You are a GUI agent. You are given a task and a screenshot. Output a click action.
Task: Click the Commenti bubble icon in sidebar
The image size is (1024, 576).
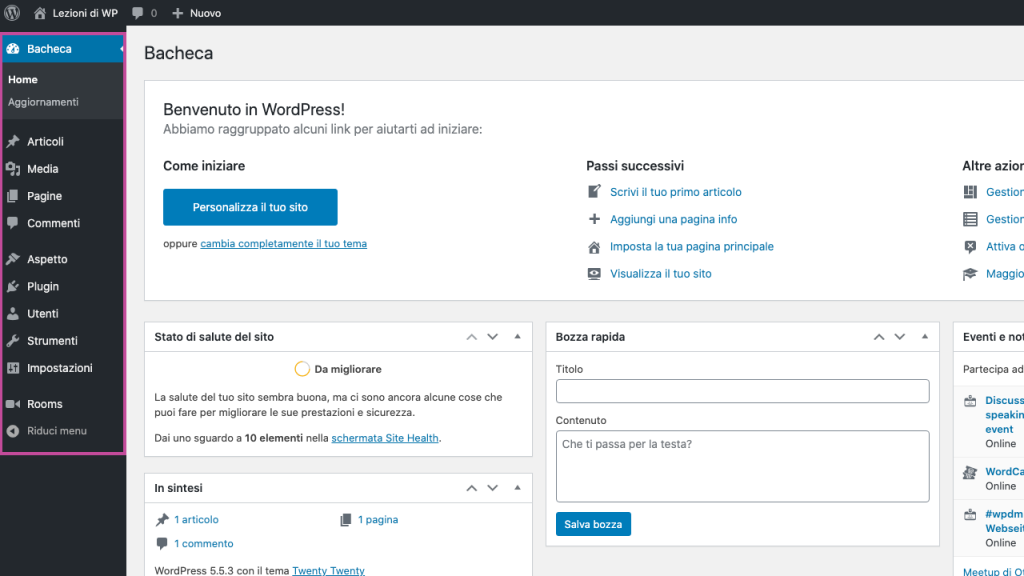click(x=13, y=223)
